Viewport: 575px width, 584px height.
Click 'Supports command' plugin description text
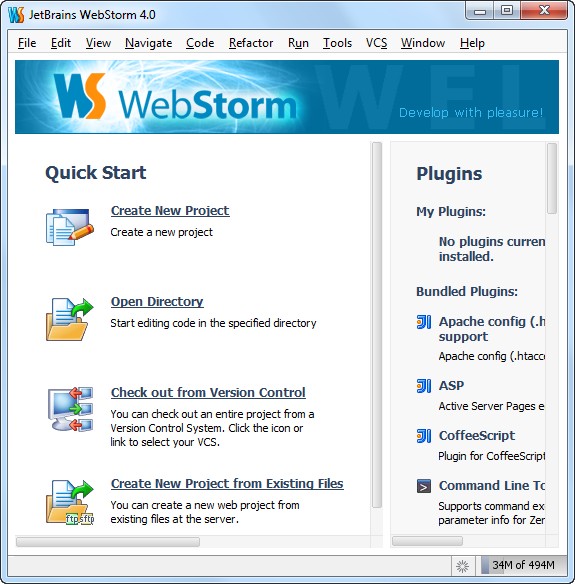[492, 513]
